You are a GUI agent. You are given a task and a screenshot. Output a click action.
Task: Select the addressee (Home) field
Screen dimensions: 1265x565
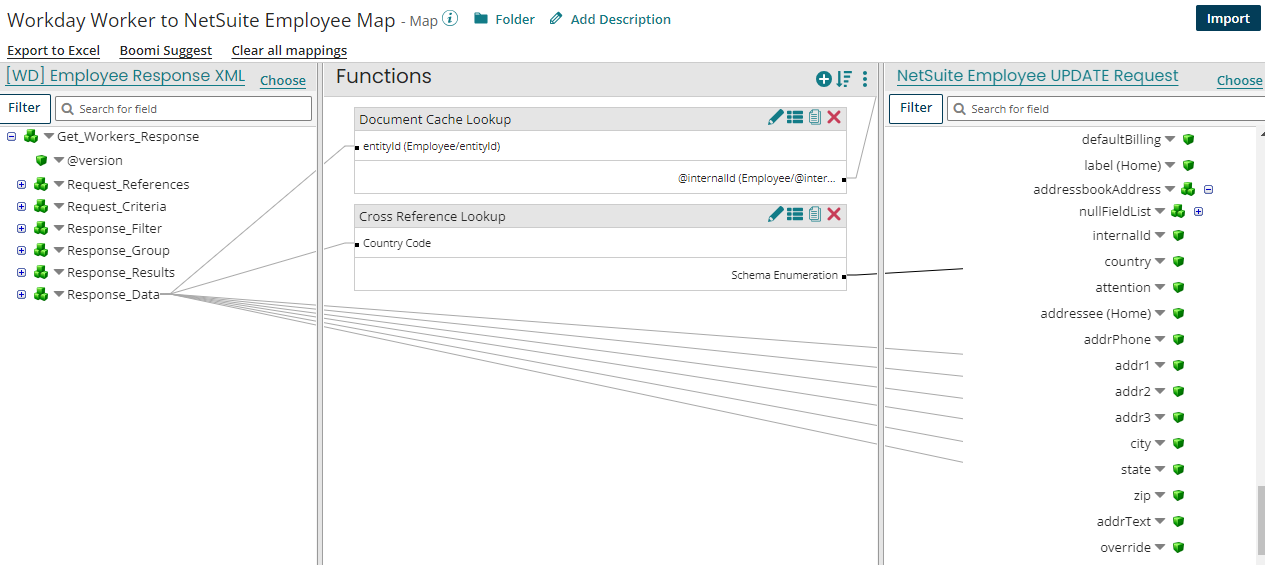(1095, 313)
